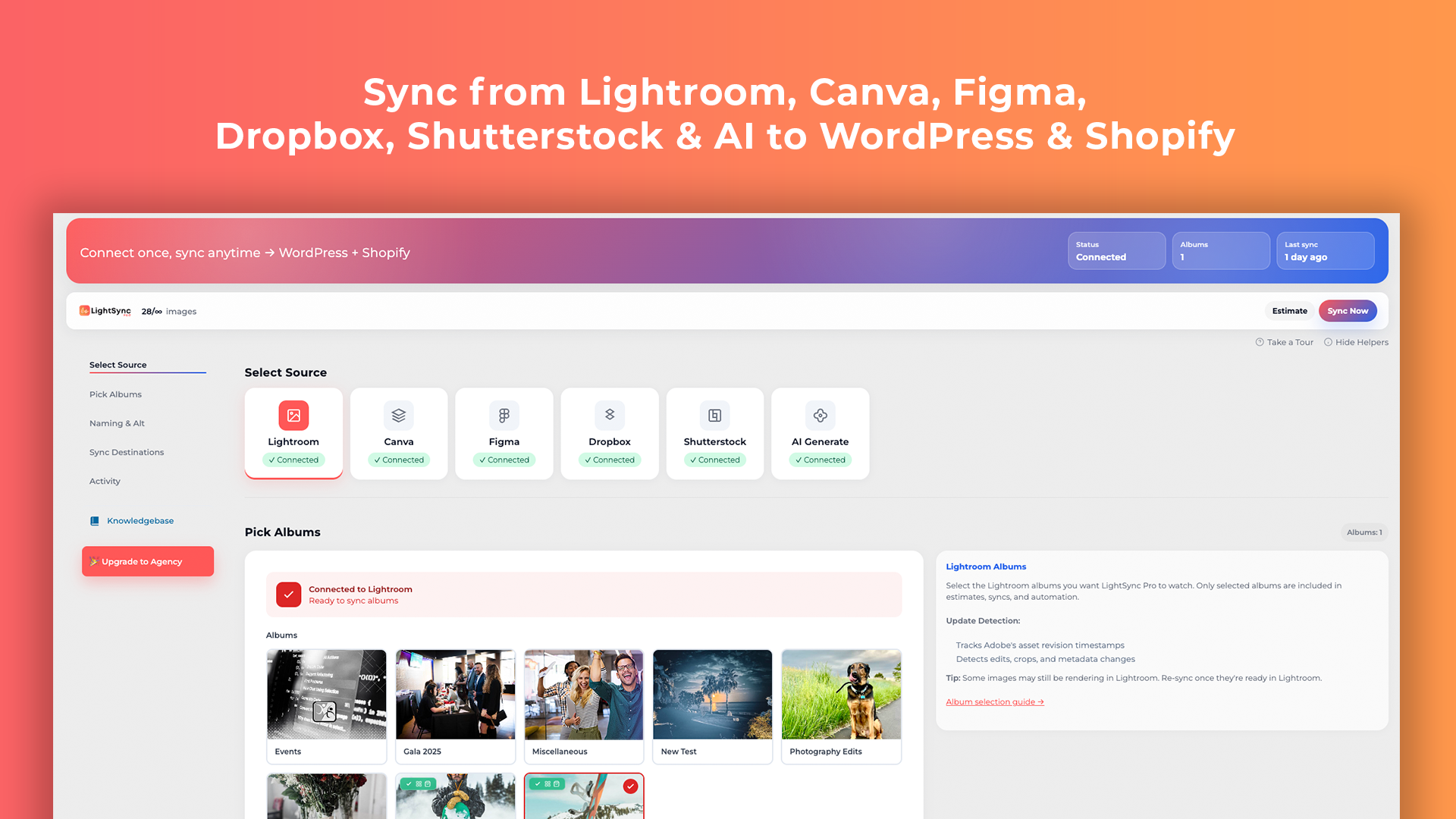Click Upgrade to Agency button

[148, 561]
